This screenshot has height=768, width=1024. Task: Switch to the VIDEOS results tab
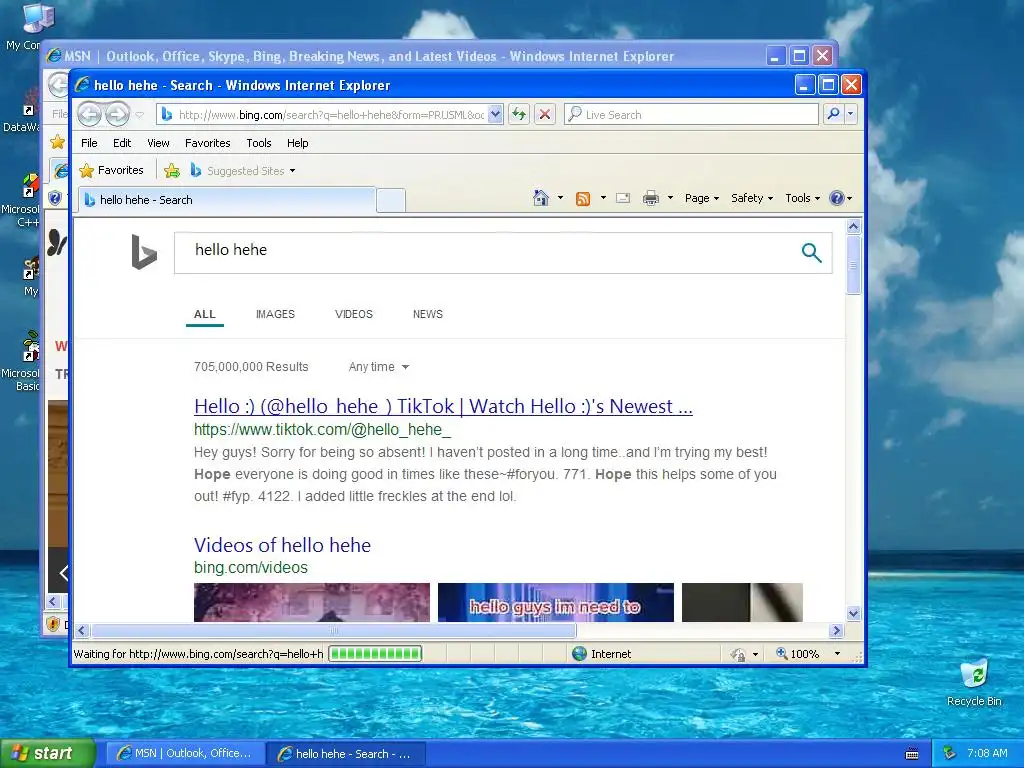point(353,314)
